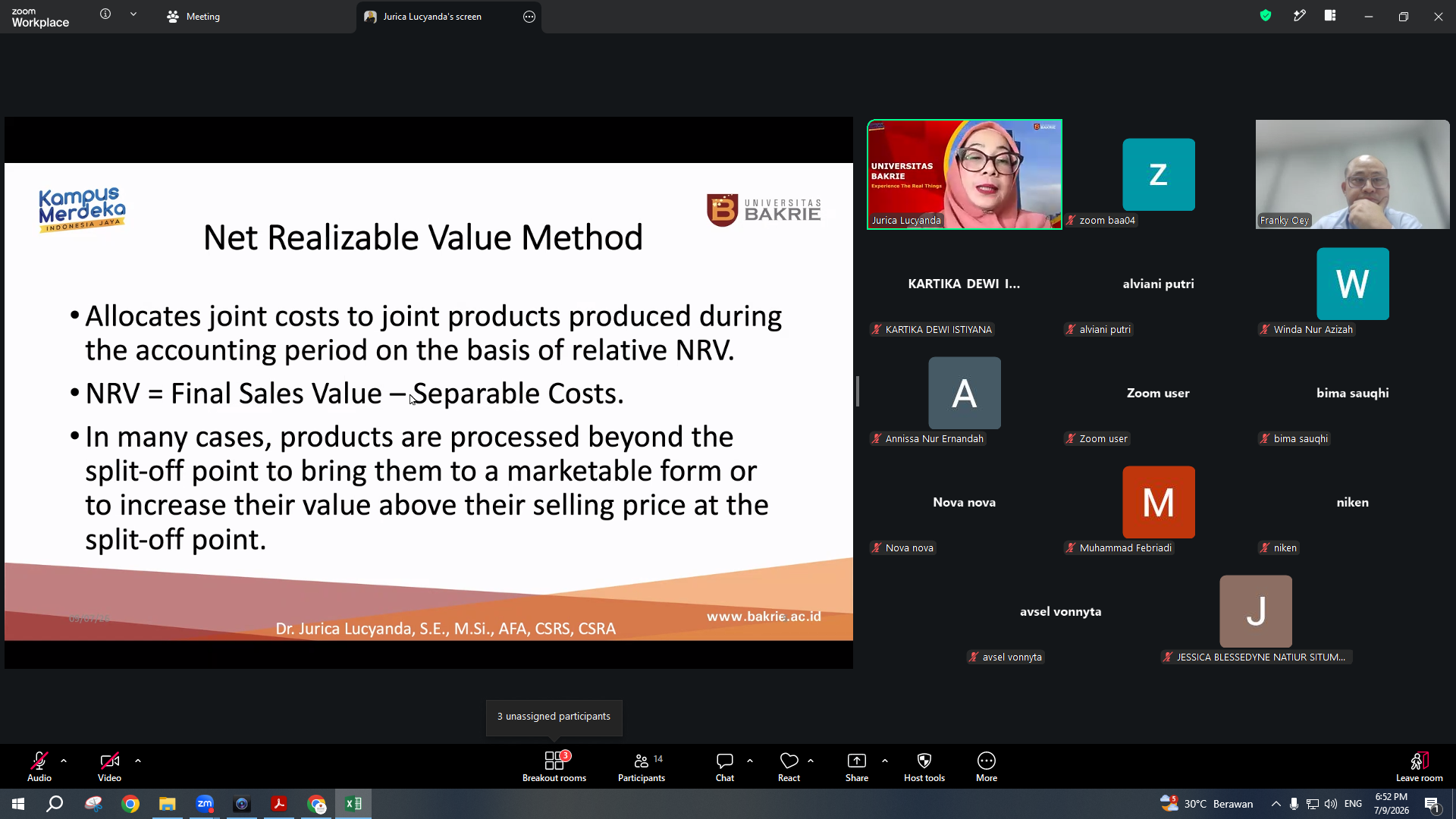Screen dimensions: 1456x819
Task: Turn on the Video camera
Action: tap(109, 766)
